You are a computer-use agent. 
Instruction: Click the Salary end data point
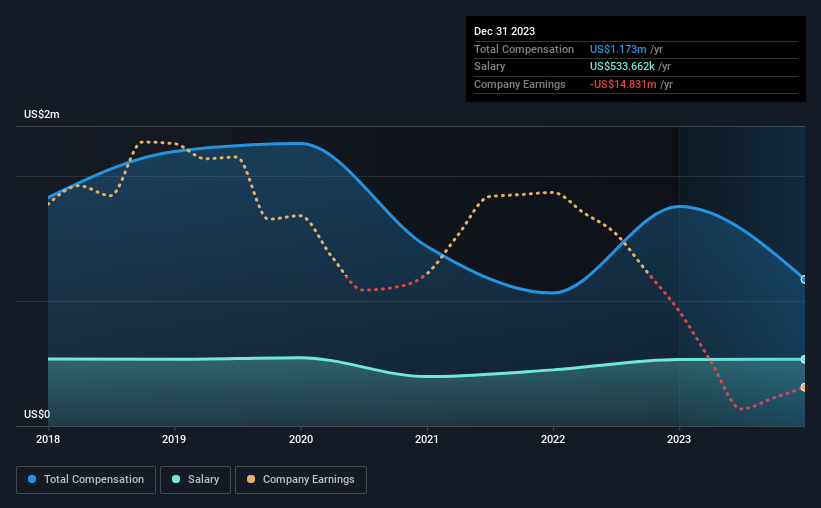click(804, 359)
